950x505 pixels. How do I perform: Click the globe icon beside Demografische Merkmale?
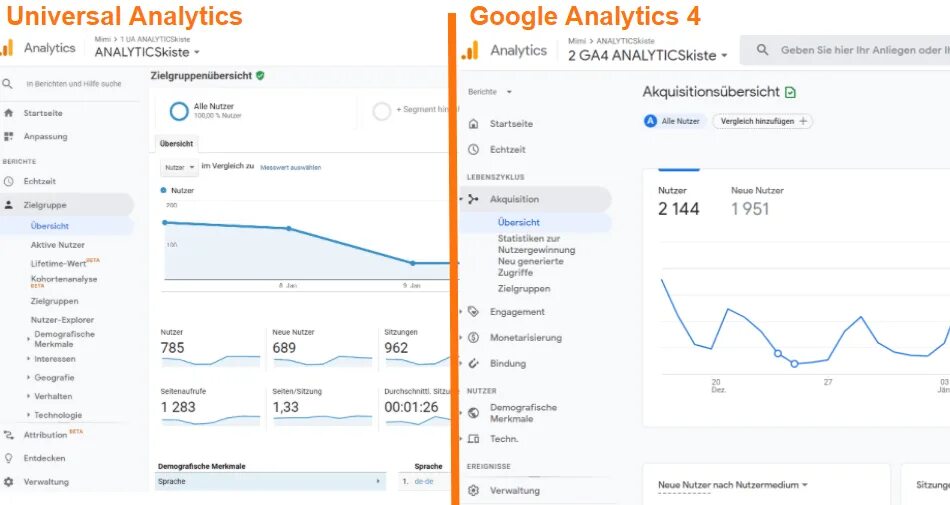point(474,413)
